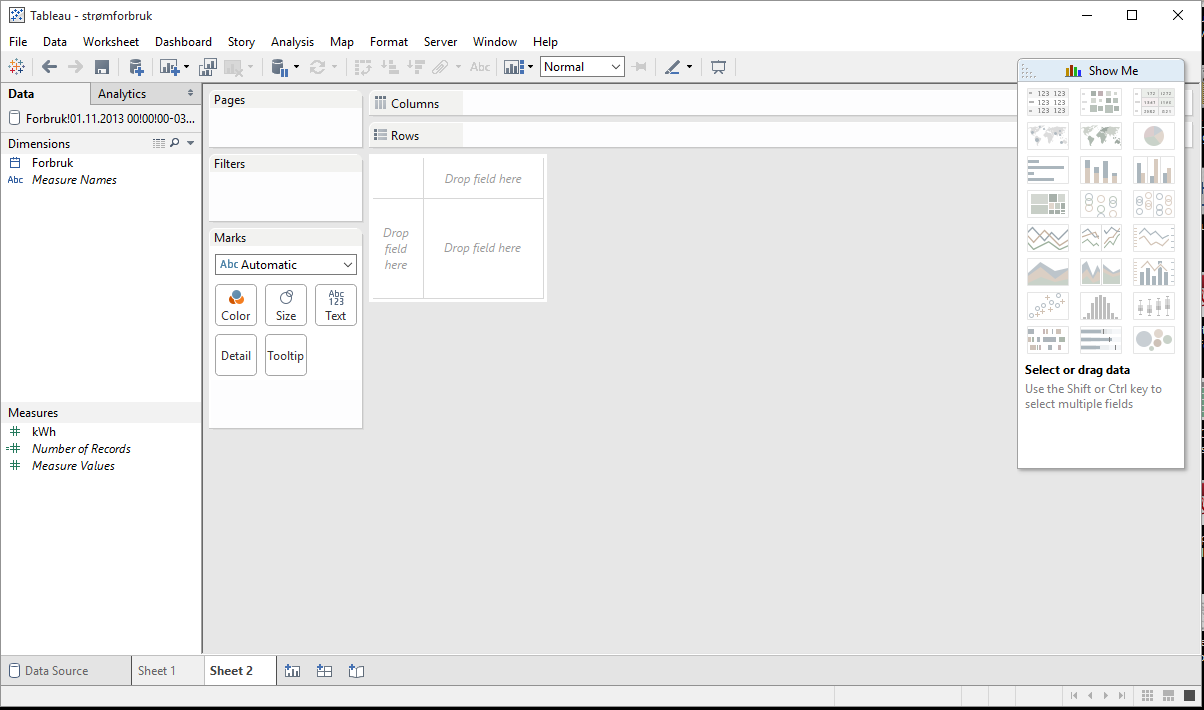
Task: Collapse the Show Me panel header
Action: coord(1101,71)
